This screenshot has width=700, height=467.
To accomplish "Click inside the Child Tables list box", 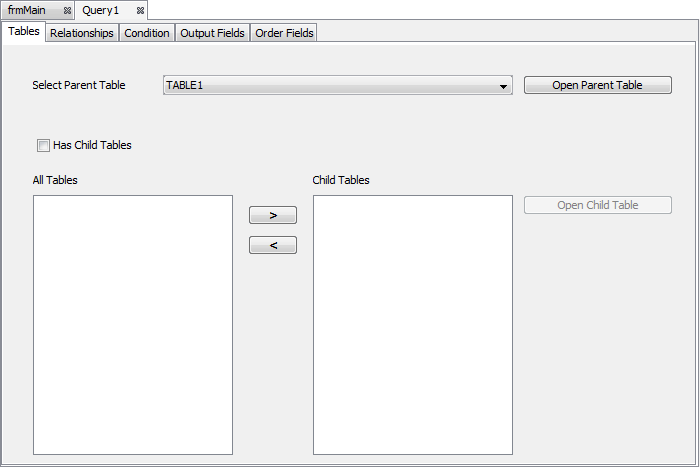I will [x=413, y=325].
